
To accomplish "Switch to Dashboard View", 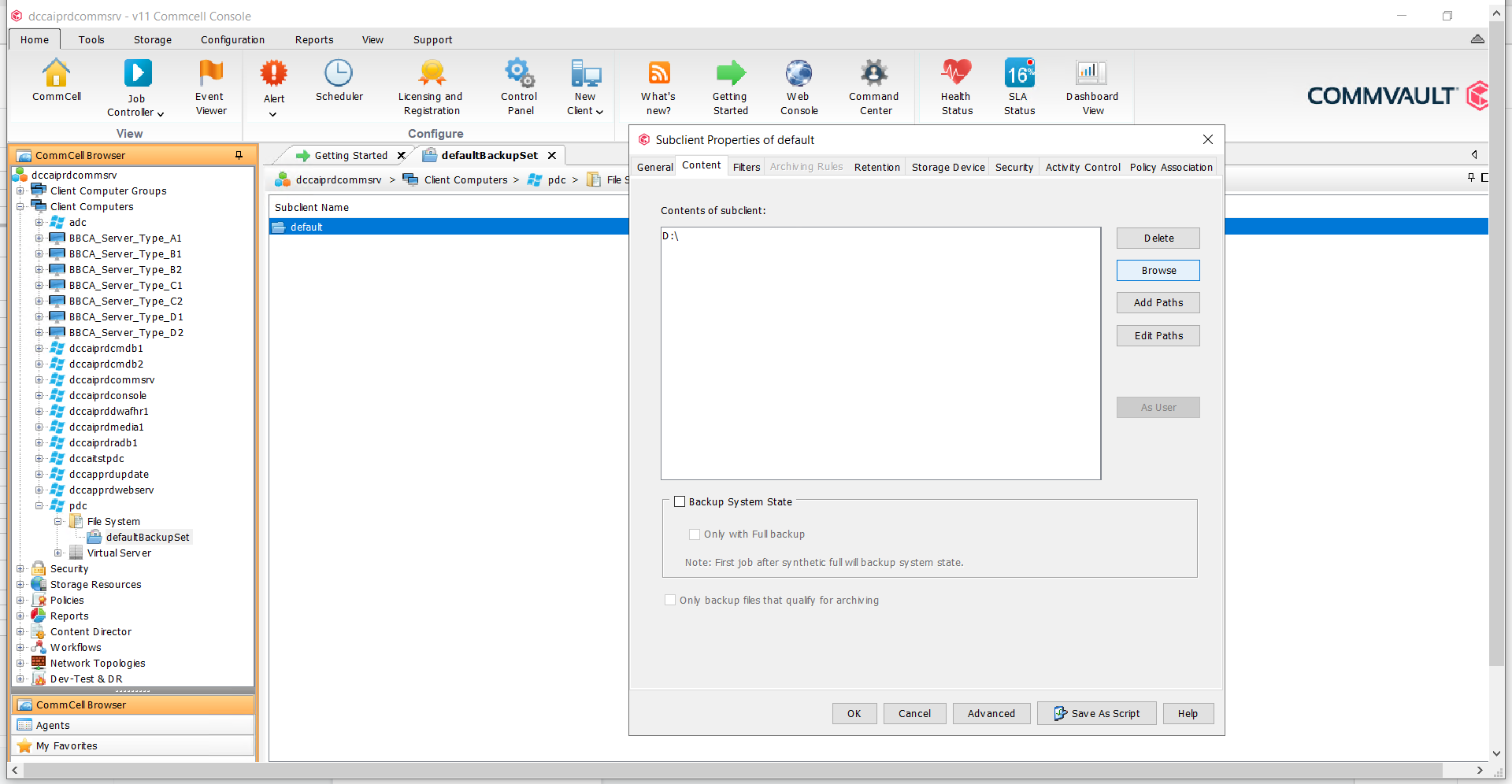I will click(x=1092, y=87).
